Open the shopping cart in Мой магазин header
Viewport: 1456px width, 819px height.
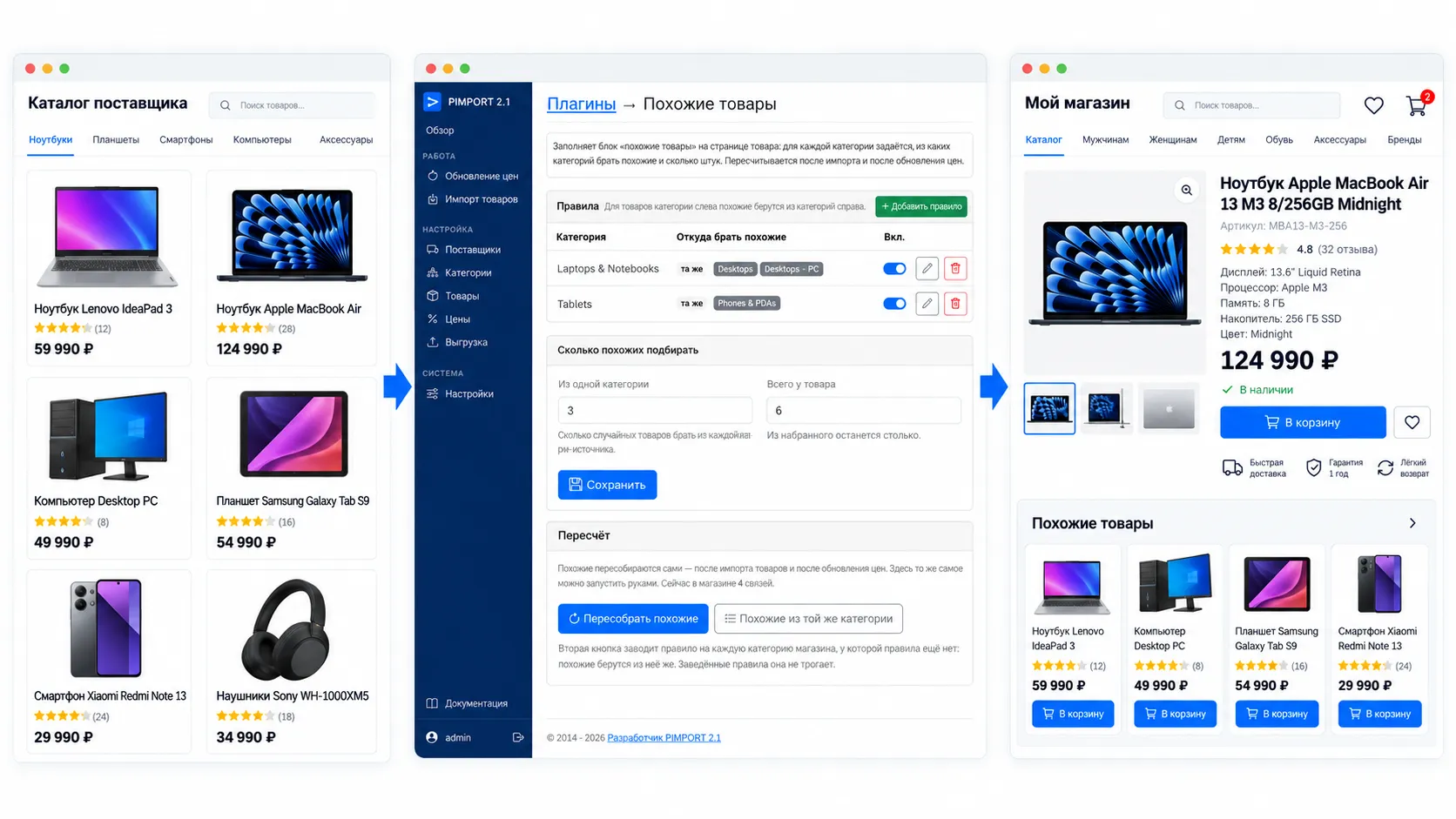1417,105
